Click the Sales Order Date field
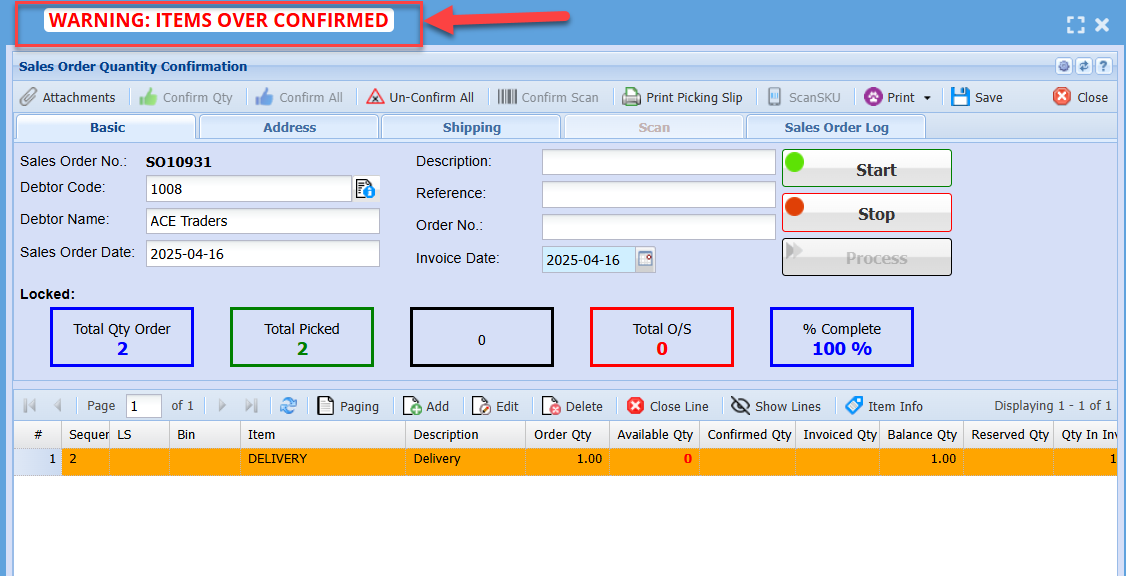The image size is (1126, 576). (263, 254)
